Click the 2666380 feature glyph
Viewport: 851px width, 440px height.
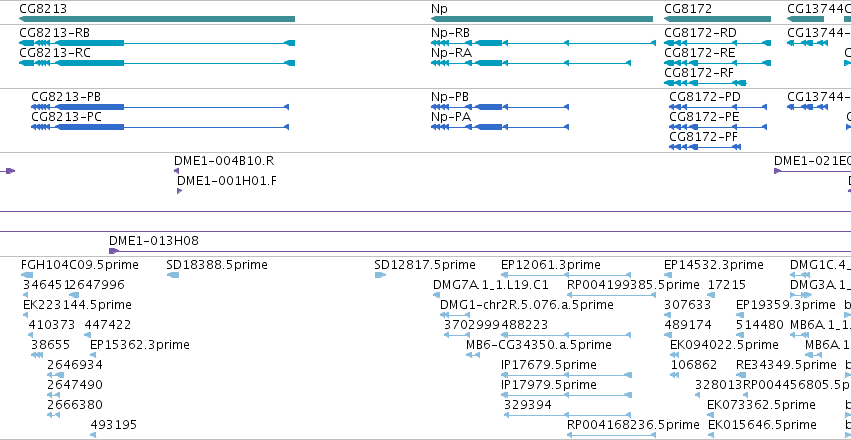tap(53, 415)
